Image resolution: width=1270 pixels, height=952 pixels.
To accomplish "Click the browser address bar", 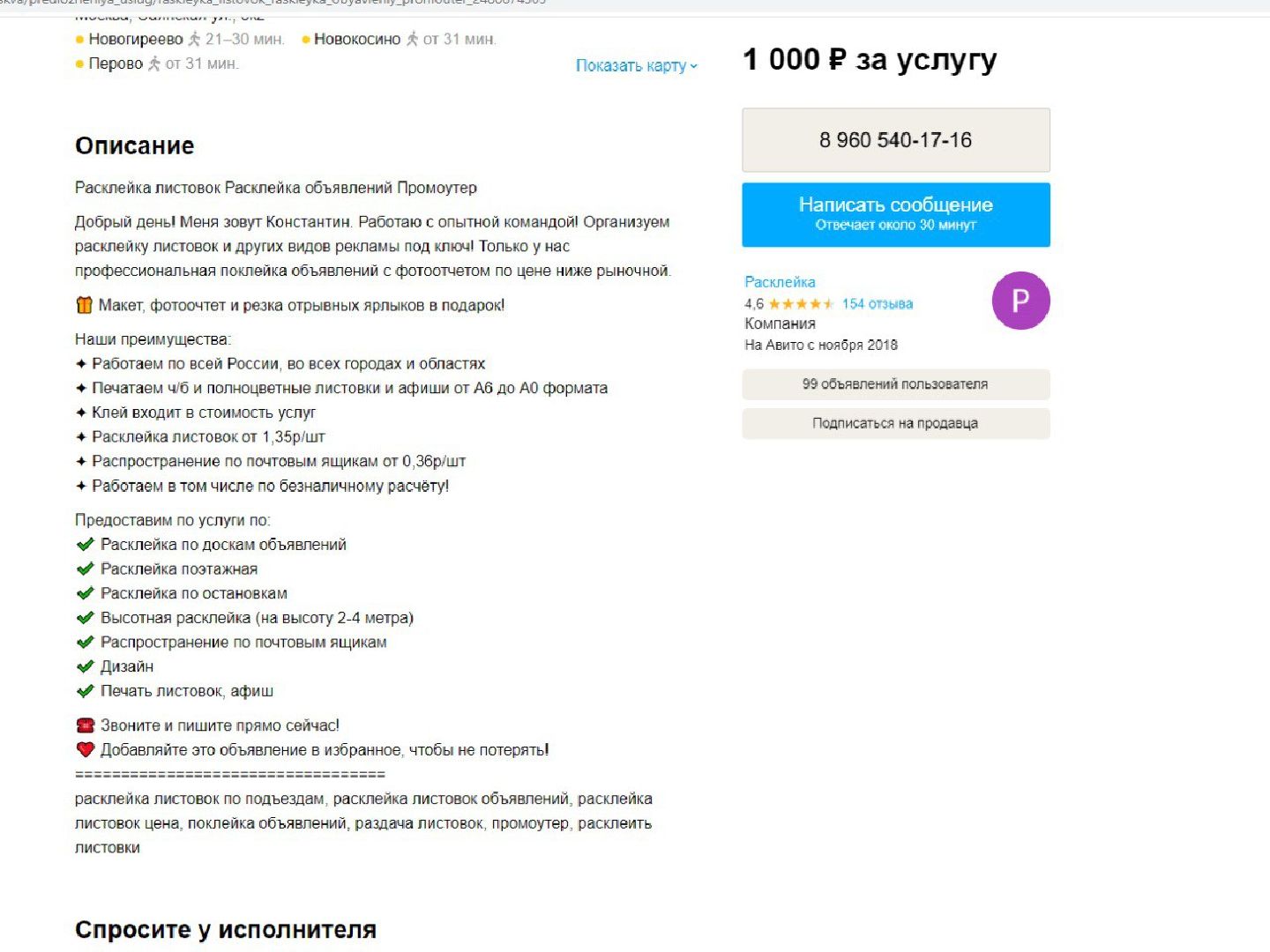I will click(x=353, y=4).
